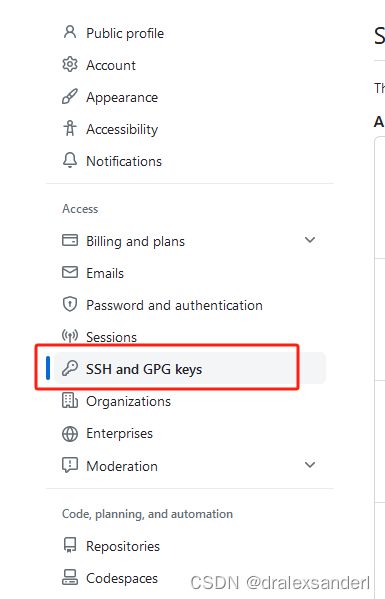Click the gear icon next to Account
This screenshot has width=385, height=599.
pyautogui.click(x=70, y=64)
